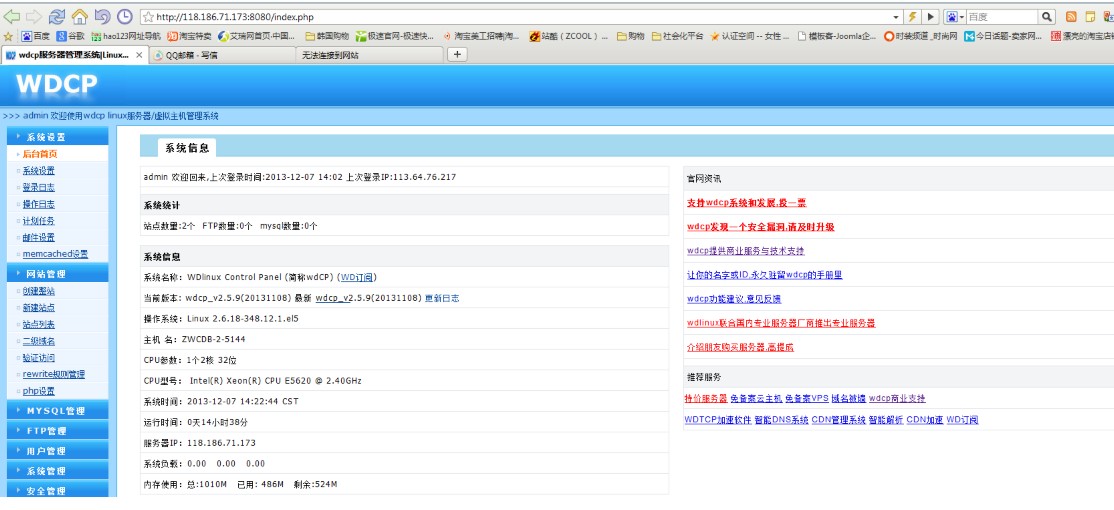Open 模板客-Joomla bookmark
The width and height of the screenshot is (1114, 510).
[x=838, y=36]
